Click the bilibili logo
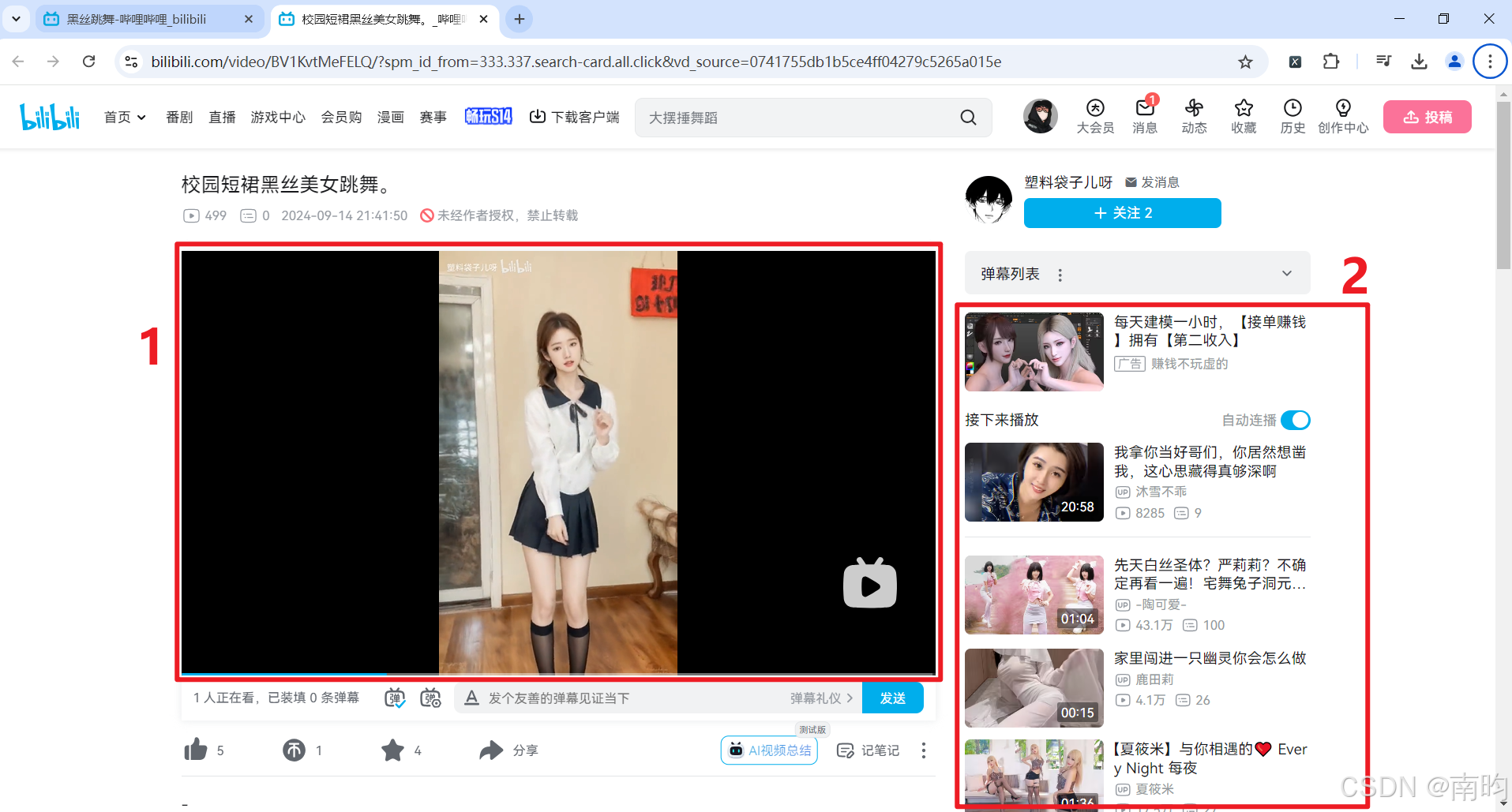The image size is (1512, 812). tap(50, 117)
